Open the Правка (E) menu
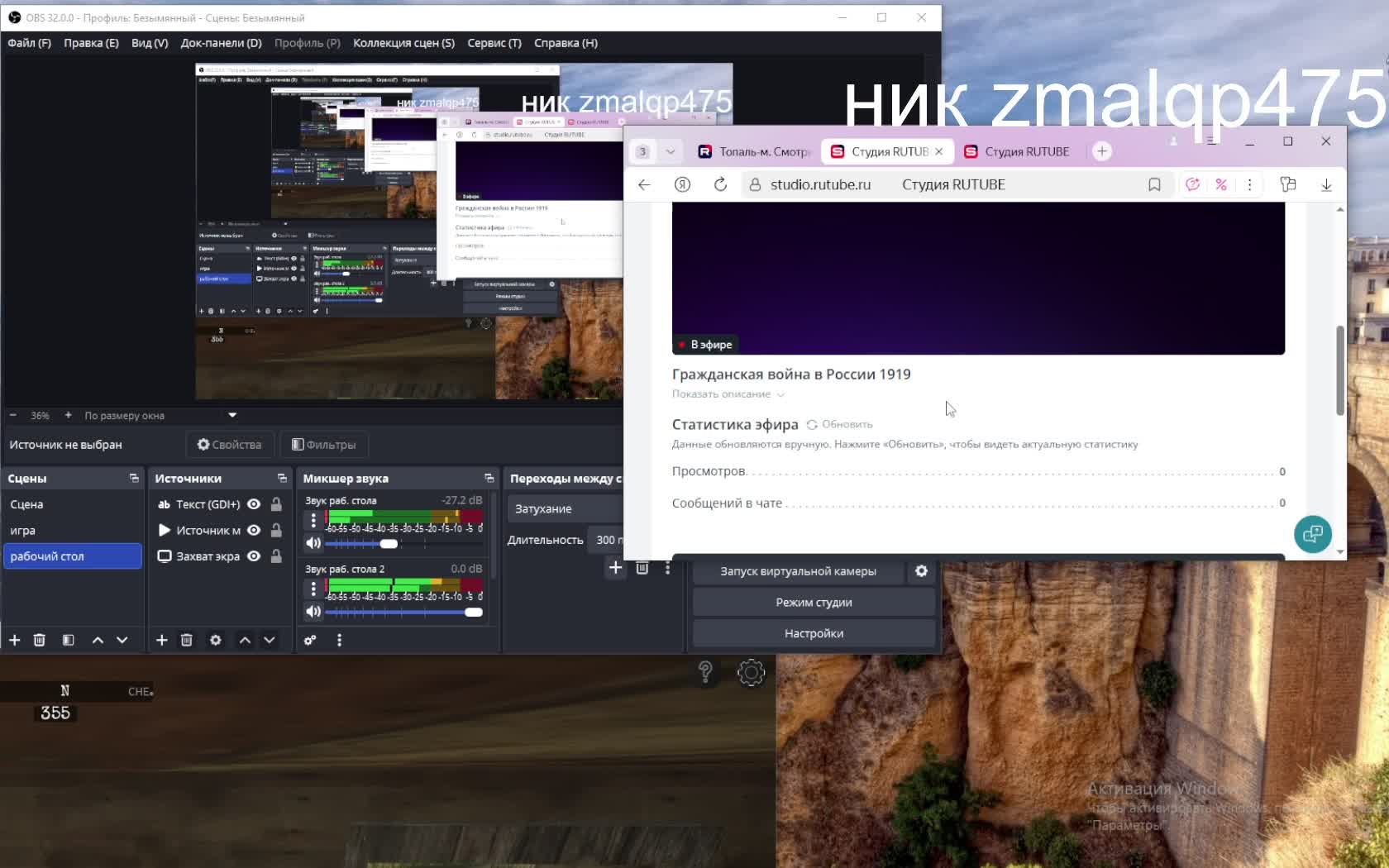This screenshot has height=868, width=1389. coord(91,43)
